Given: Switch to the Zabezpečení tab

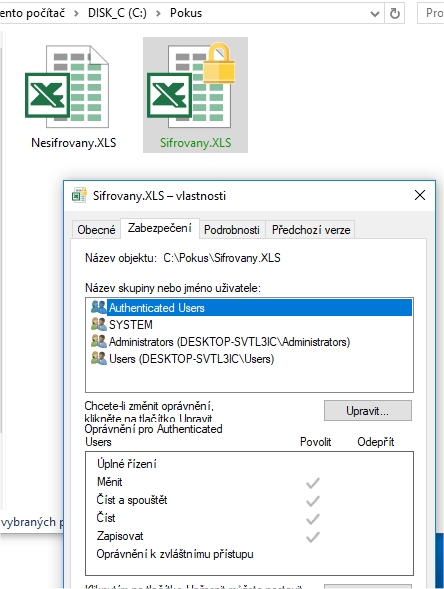Looking at the screenshot, I should tap(160, 228).
